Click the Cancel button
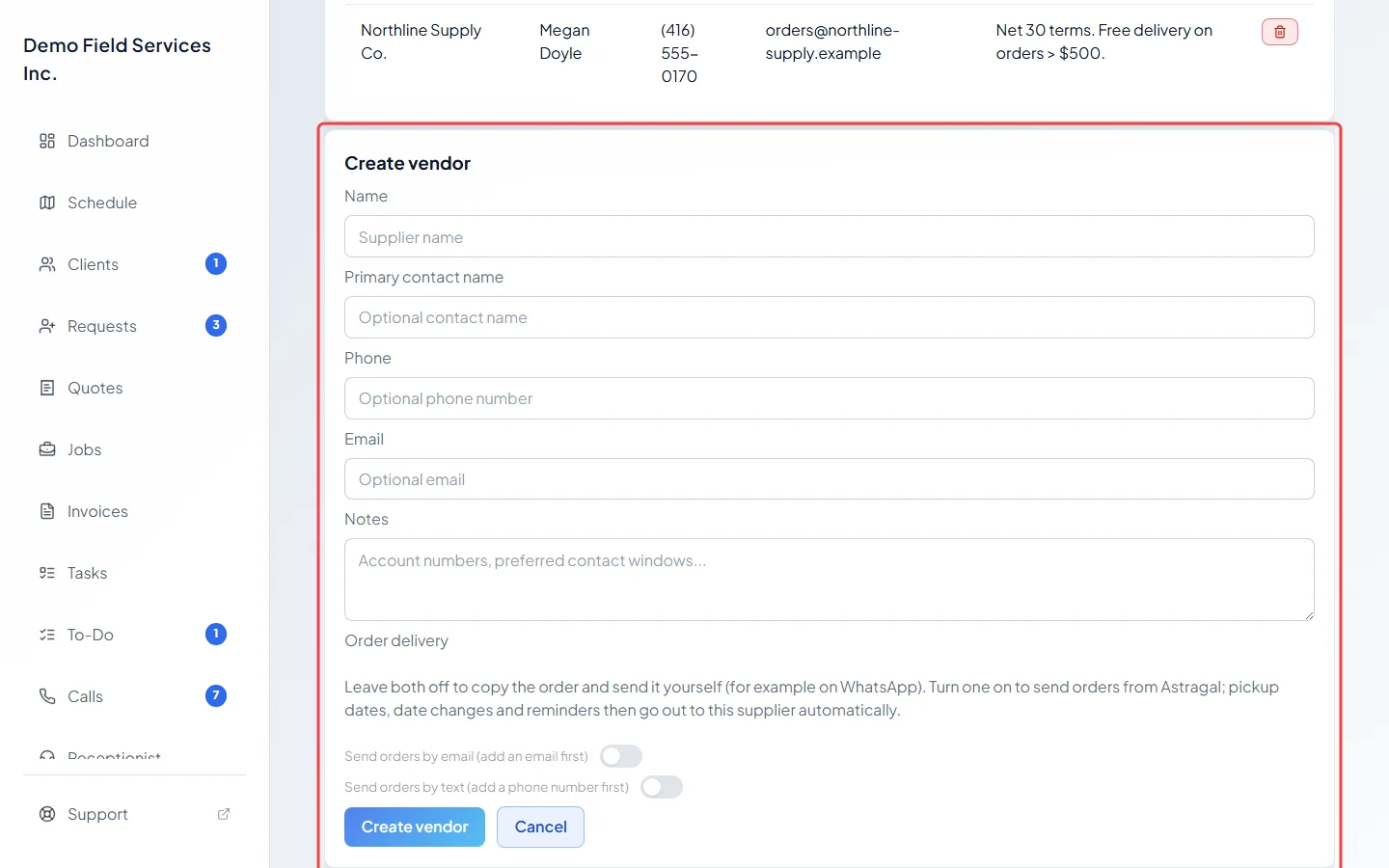Viewport: 1389px width, 868px height. click(x=540, y=827)
